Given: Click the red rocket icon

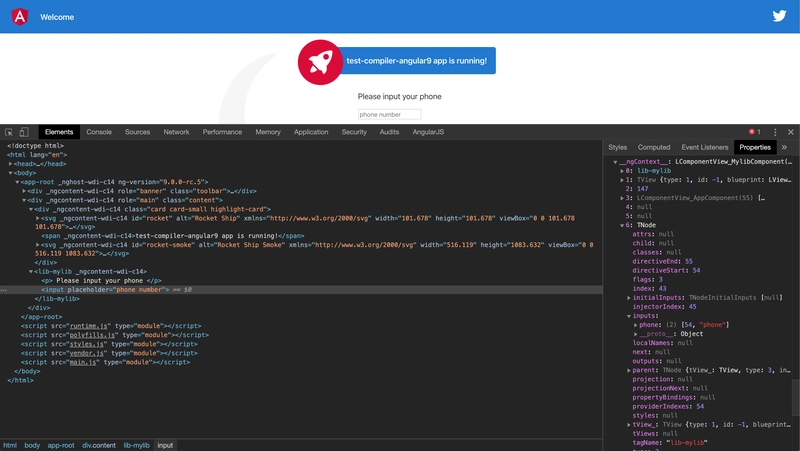Looking at the screenshot, I should [x=320, y=62].
